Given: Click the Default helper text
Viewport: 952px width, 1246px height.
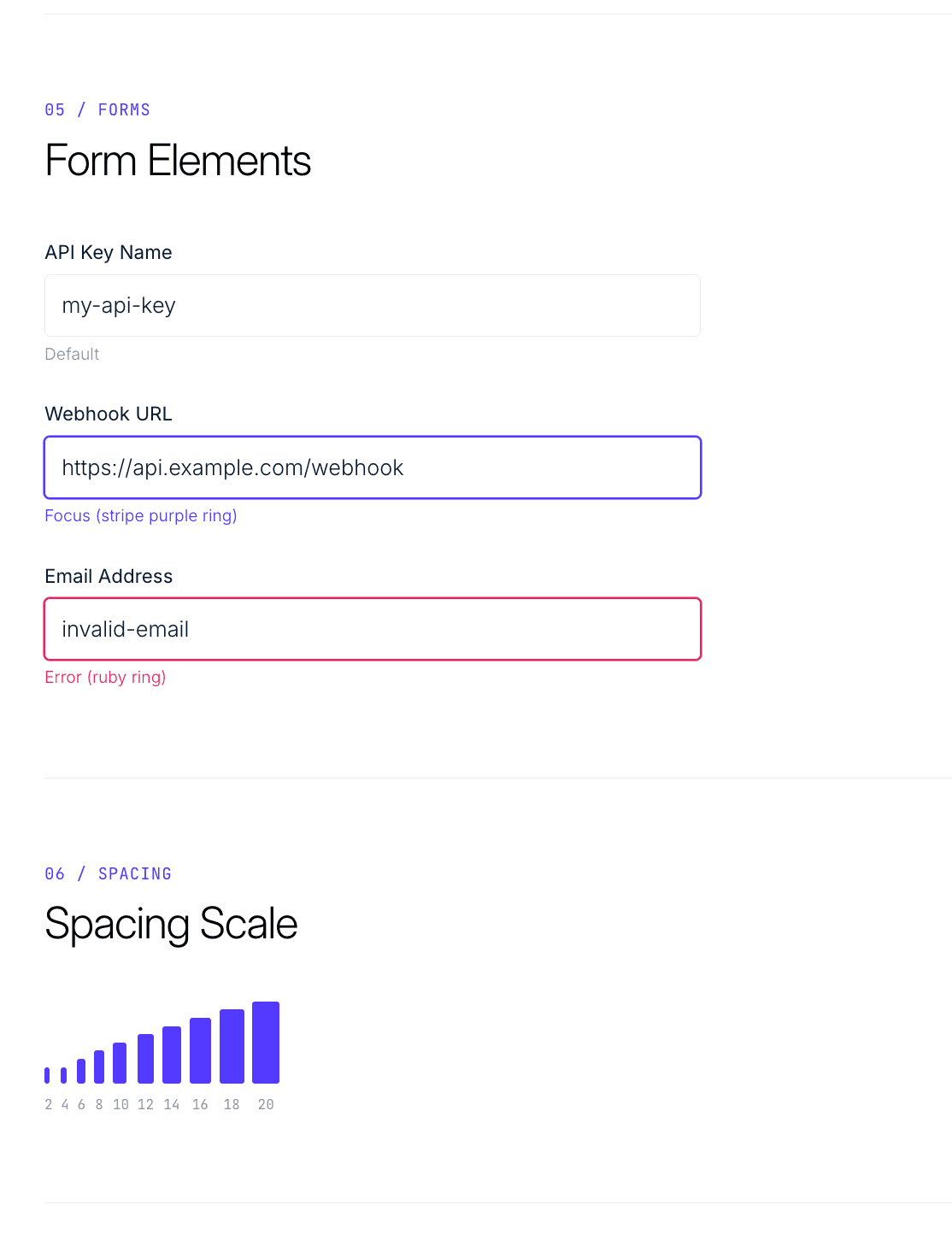Looking at the screenshot, I should click(72, 354).
